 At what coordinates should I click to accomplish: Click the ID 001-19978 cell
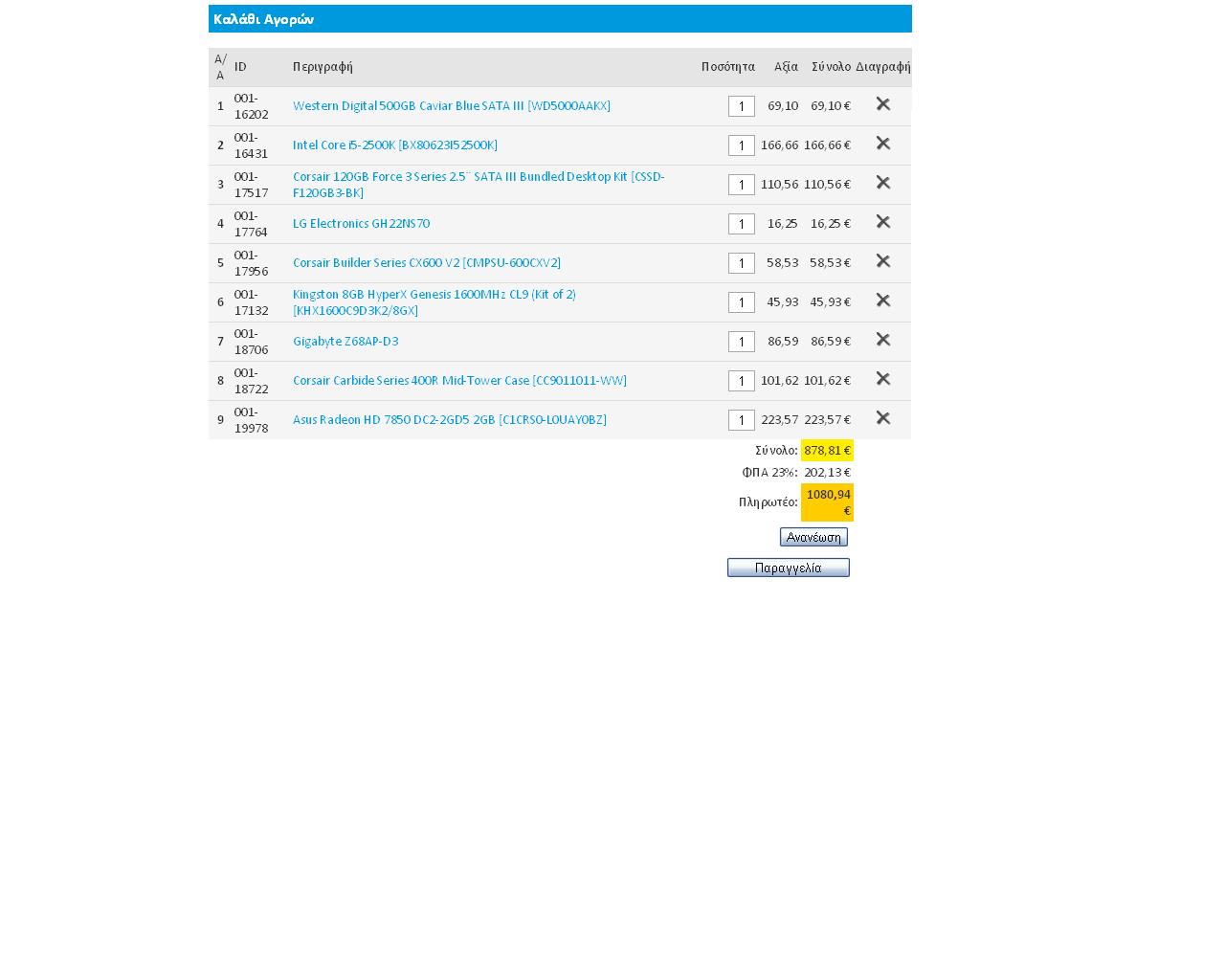(251, 420)
